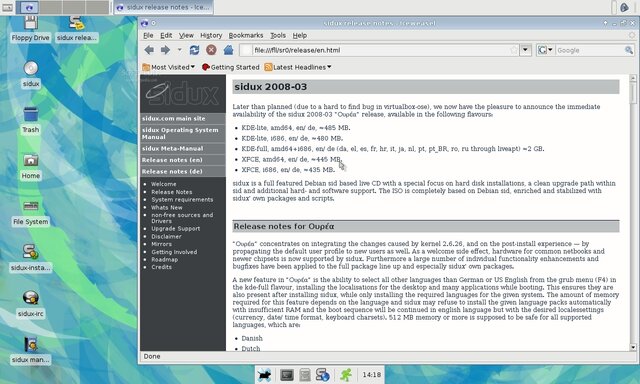640x384 pixels.
Task: Select the sidux release notes taskbar button
Action: tap(163, 7)
